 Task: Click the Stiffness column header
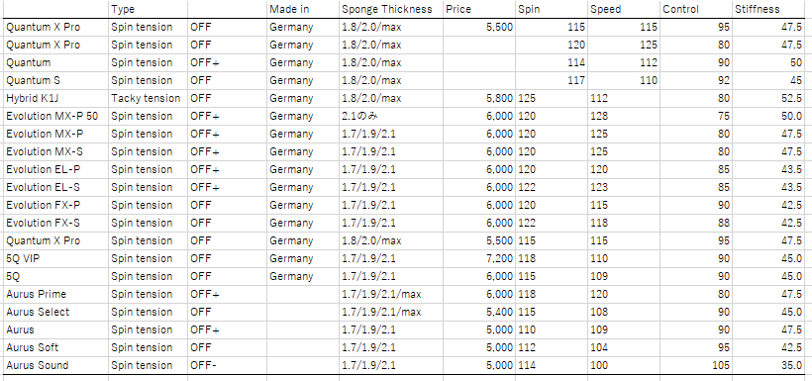(772, 9)
